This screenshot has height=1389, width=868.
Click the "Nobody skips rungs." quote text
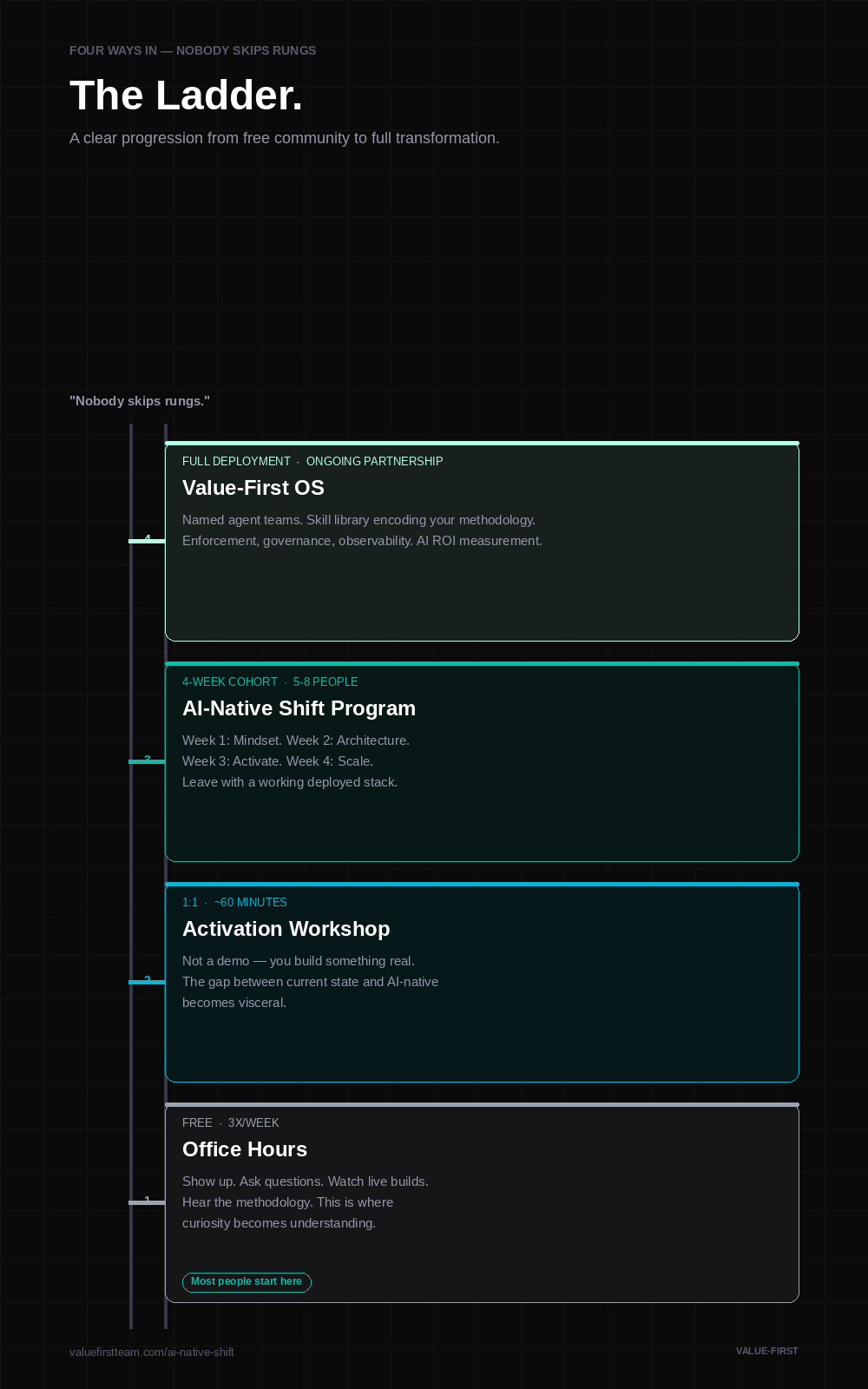pos(140,401)
